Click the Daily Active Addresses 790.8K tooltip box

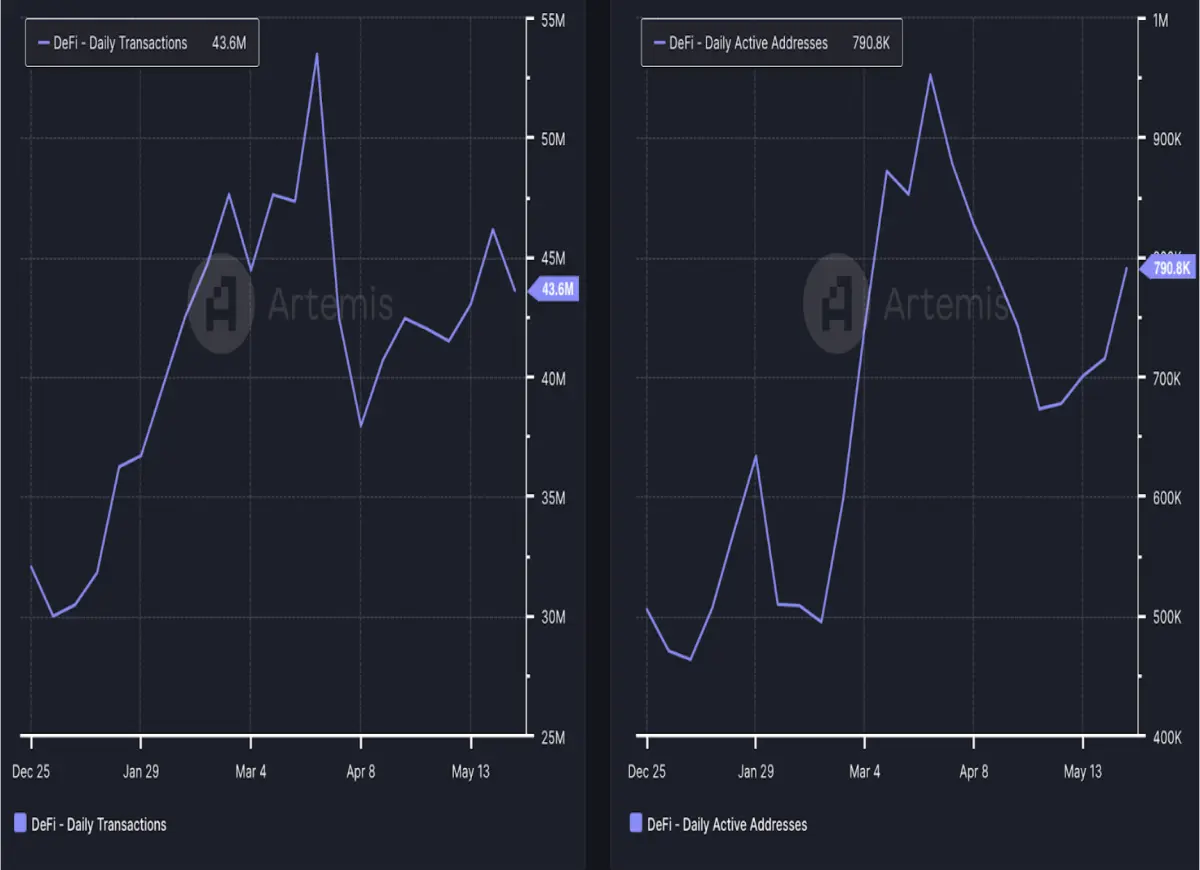pos(771,43)
